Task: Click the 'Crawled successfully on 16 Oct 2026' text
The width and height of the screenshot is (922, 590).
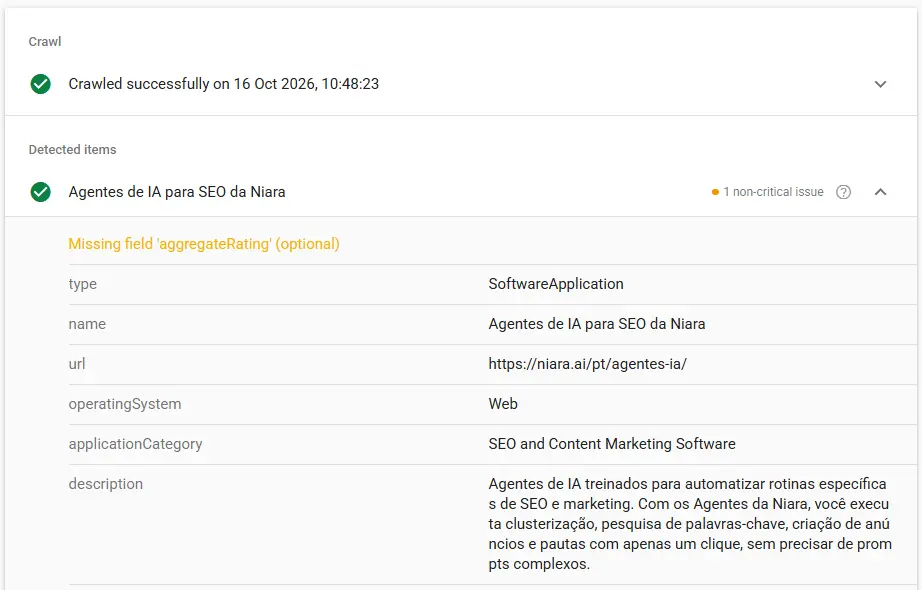Action: pos(223,84)
